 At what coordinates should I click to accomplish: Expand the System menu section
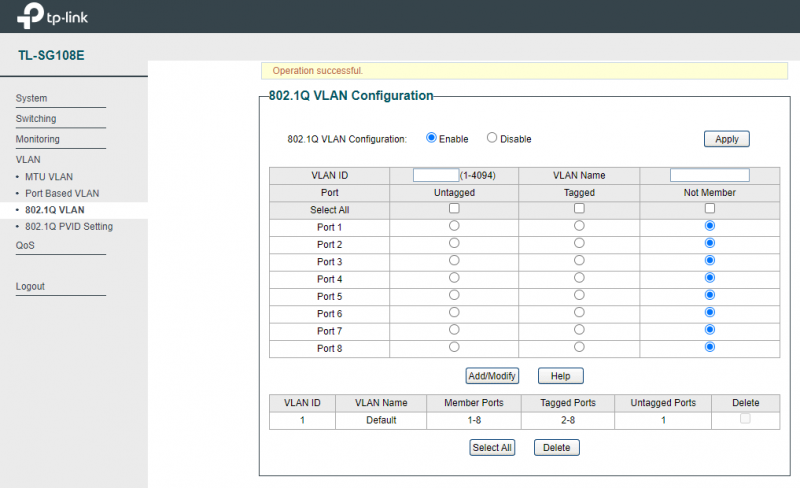[x=32, y=98]
